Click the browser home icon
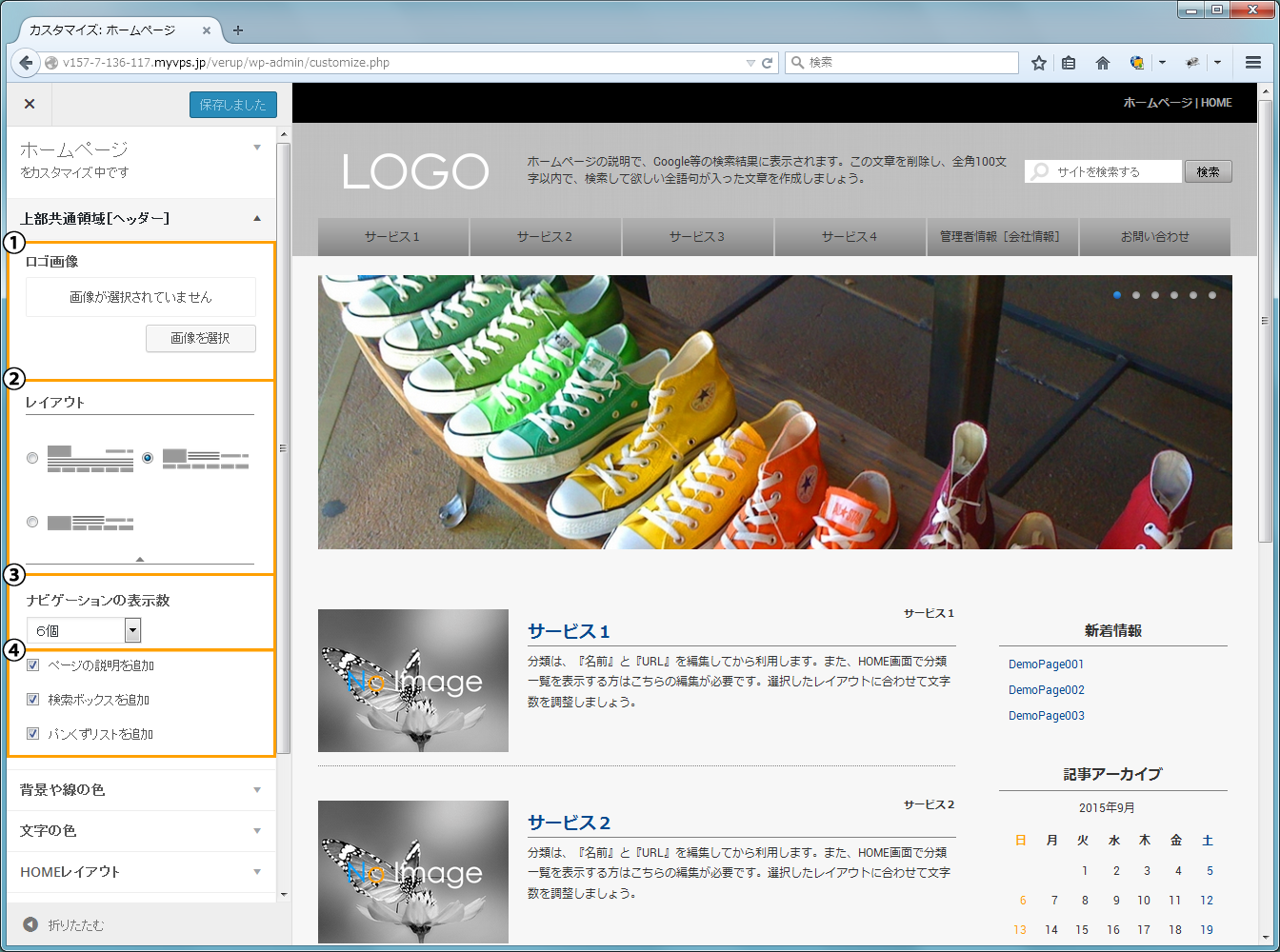This screenshot has height=952, width=1280. pos(1103,63)
